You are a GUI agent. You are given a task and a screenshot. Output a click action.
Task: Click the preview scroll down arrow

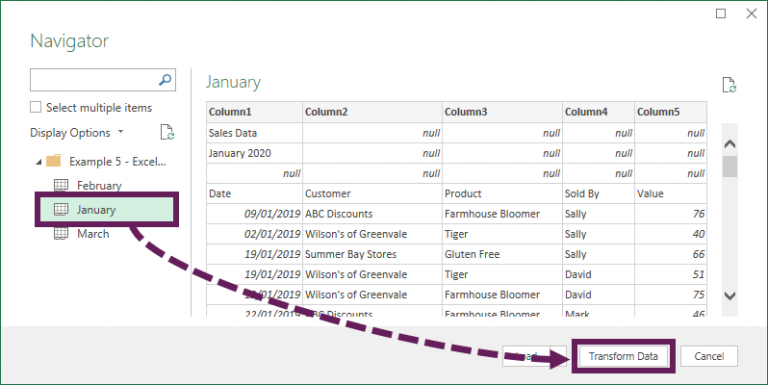[730, 295]
